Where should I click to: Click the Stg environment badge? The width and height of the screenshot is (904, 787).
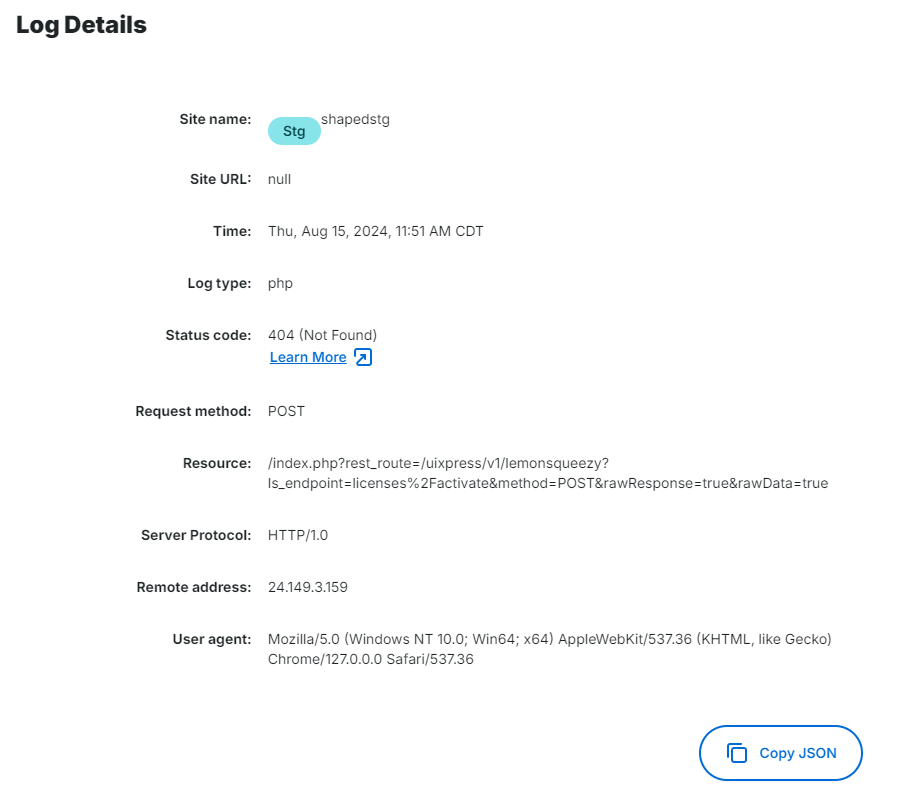pos(294,131)
